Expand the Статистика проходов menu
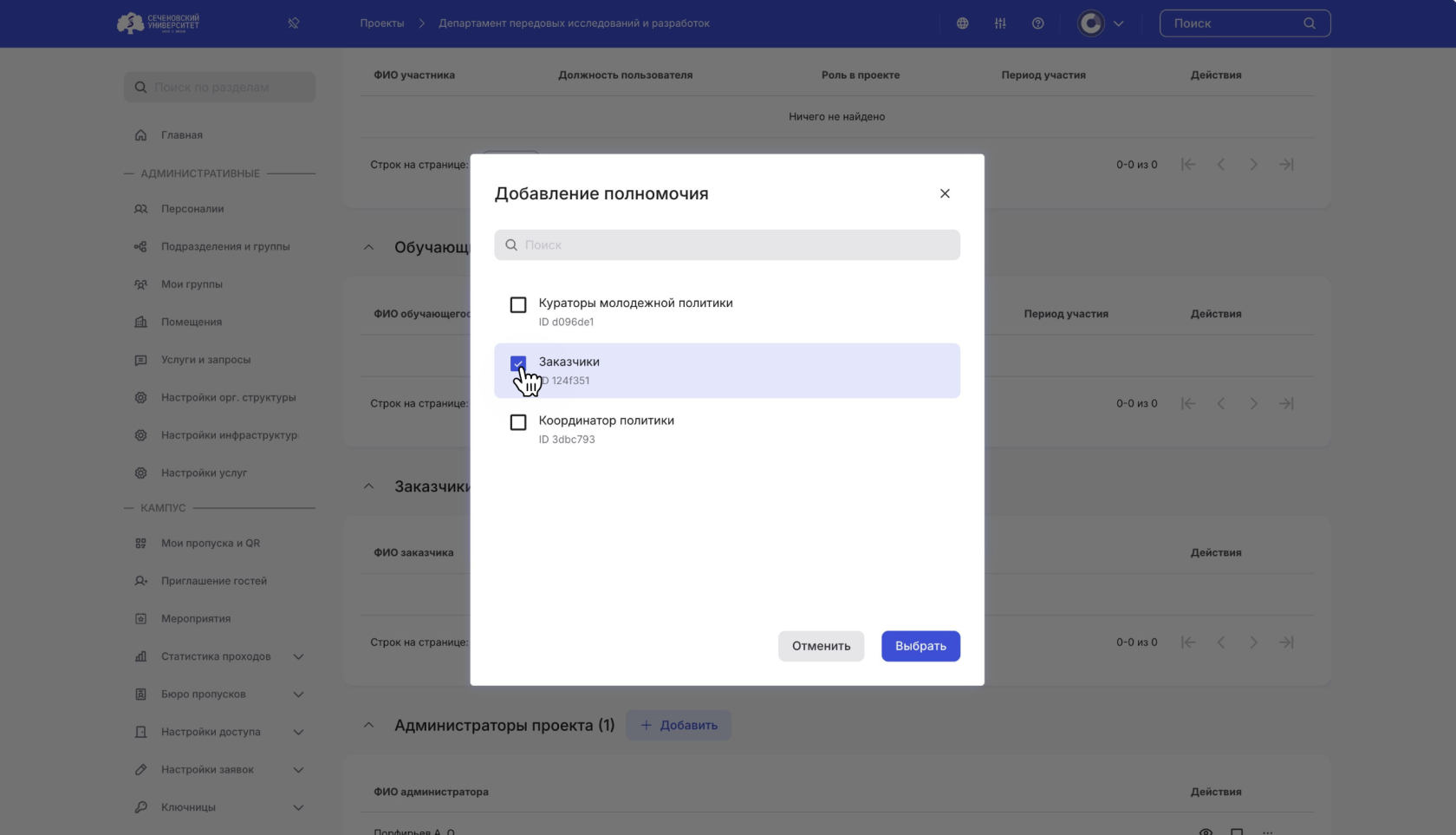The image size is (1456, 835). point(298,656)
